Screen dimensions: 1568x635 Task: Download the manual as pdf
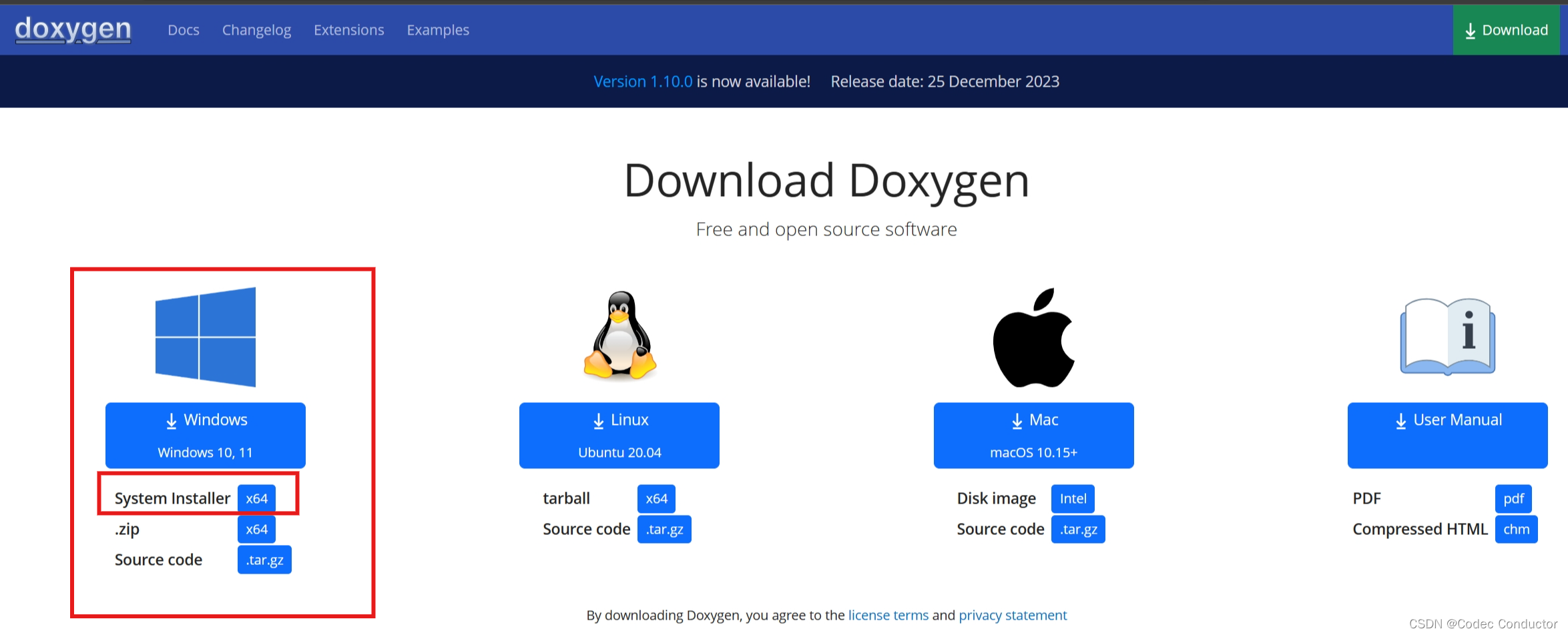[1513, 498]
